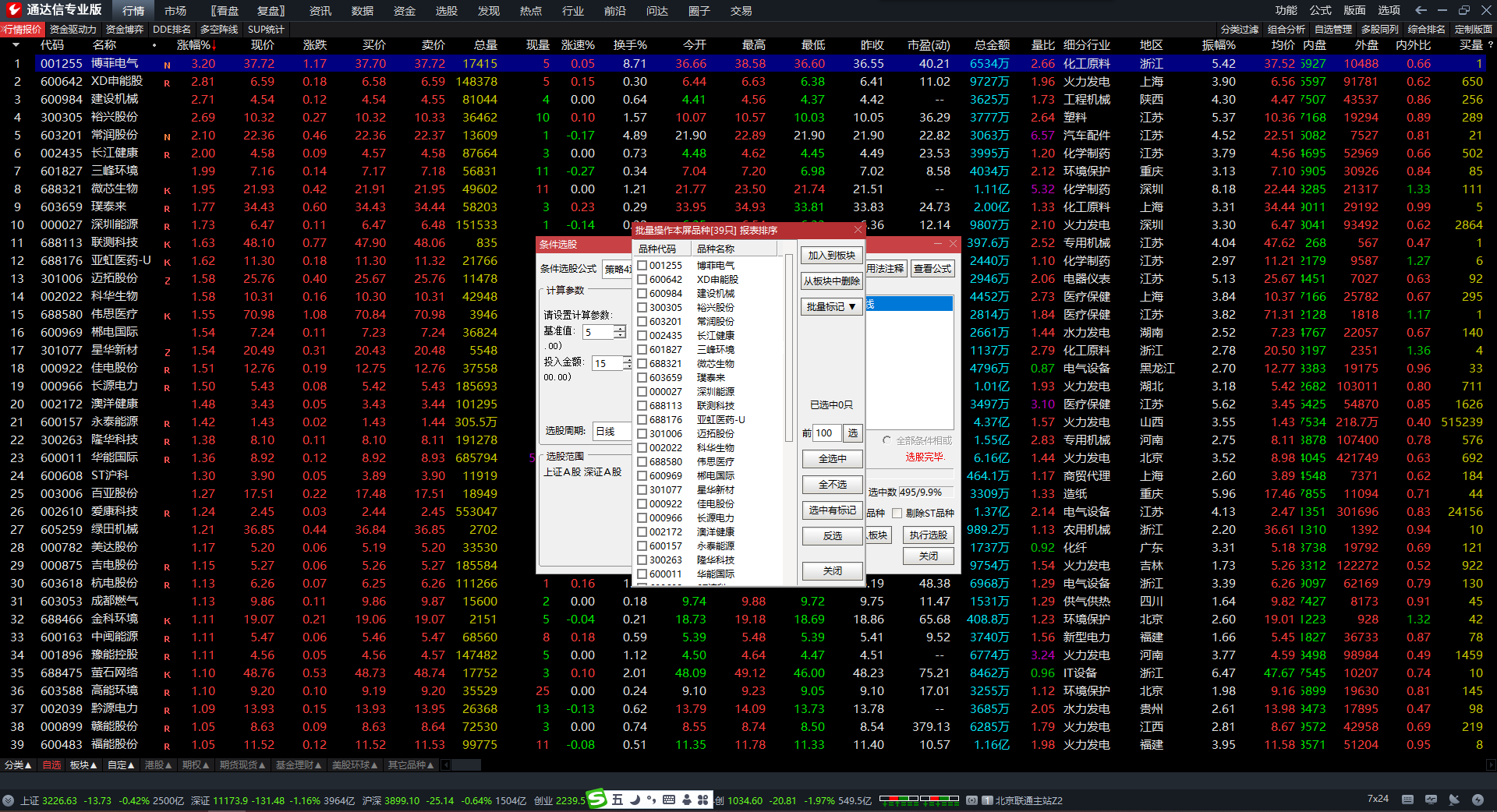Expand the 自定 bottom tab menu

(121, 765)
